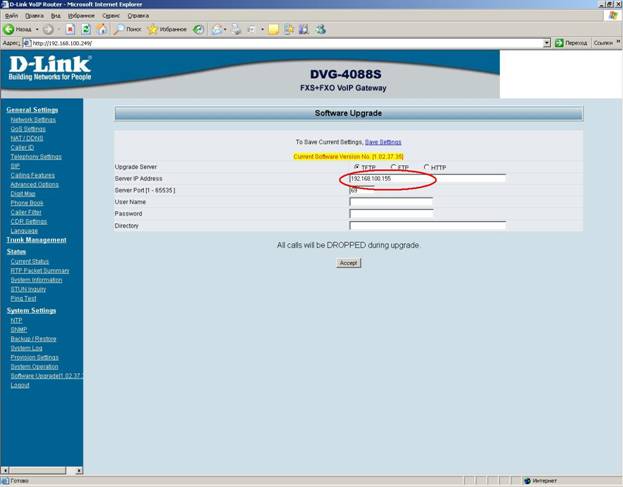
Task: Select the FTP upgrade server option
Action: click(x=393, y=167)
